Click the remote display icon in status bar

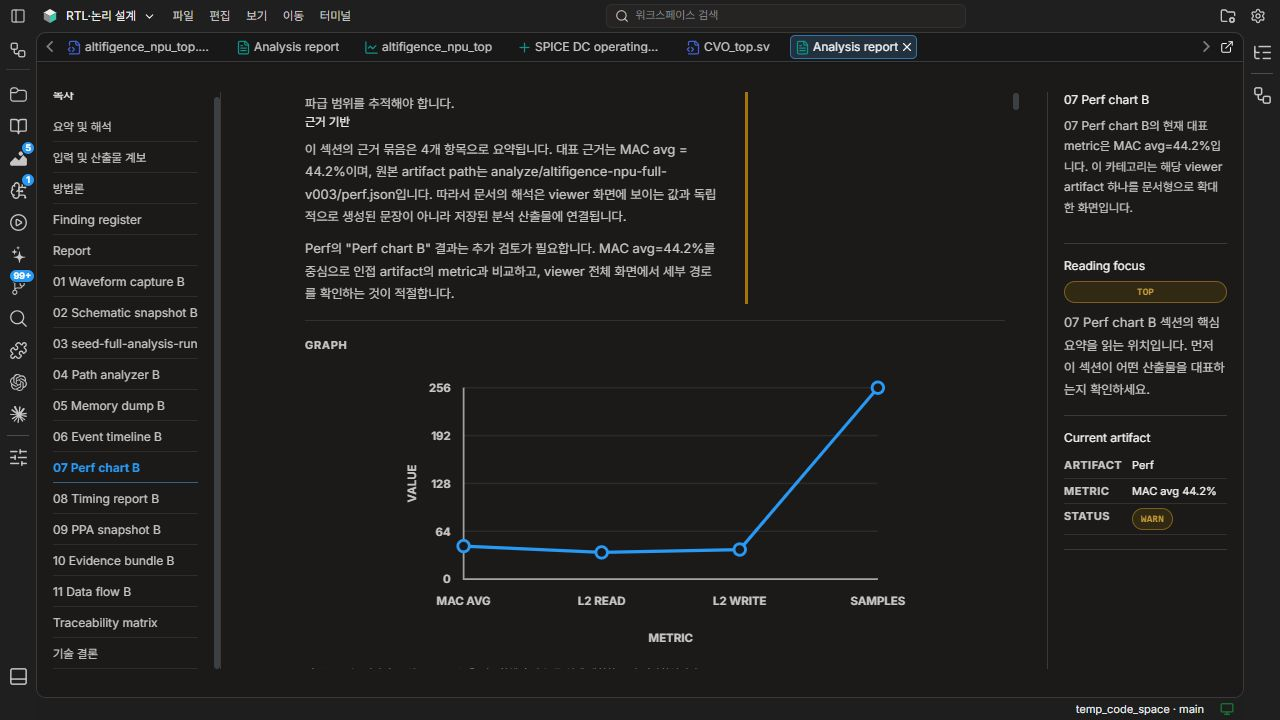pos(1227,709)
